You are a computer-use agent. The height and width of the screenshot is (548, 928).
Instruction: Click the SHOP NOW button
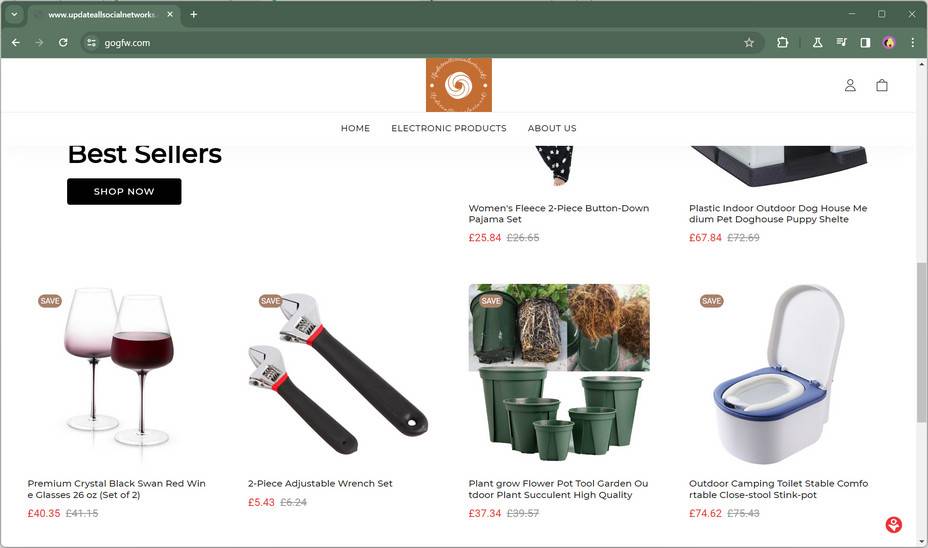(x=124, y=192)
